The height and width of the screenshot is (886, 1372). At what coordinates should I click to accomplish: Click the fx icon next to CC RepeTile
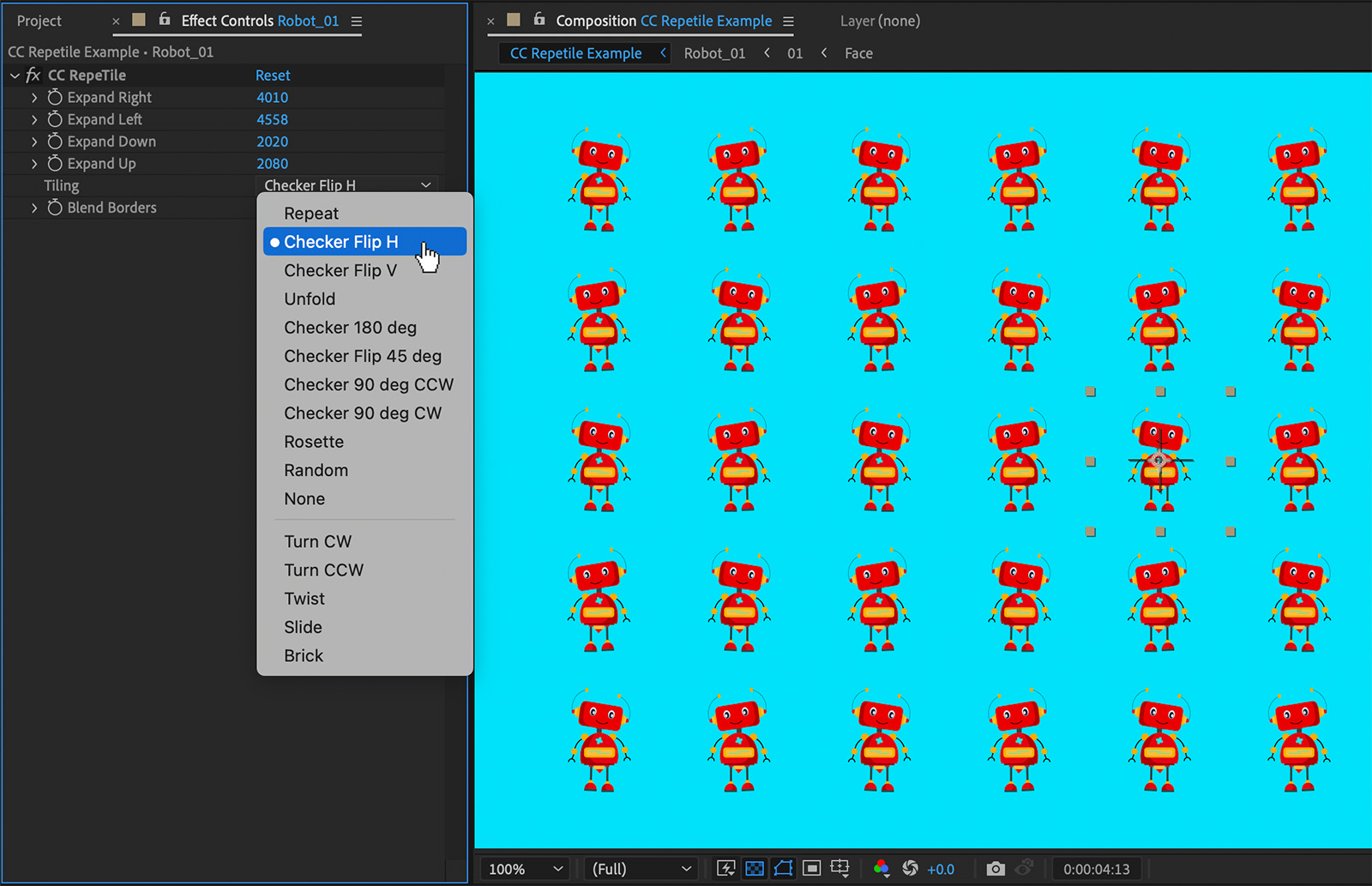click(x=32, y=75)
